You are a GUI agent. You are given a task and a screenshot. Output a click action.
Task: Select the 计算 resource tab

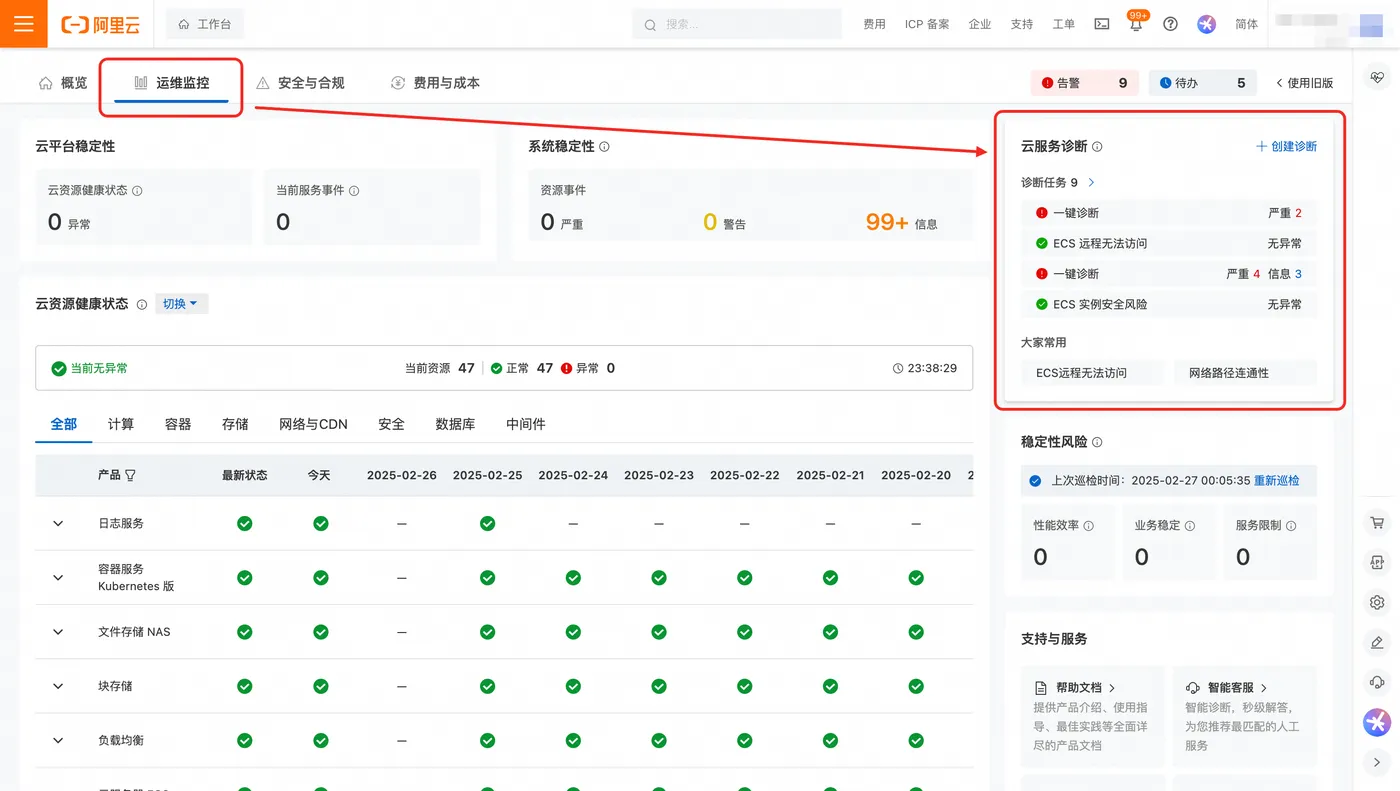121,424
